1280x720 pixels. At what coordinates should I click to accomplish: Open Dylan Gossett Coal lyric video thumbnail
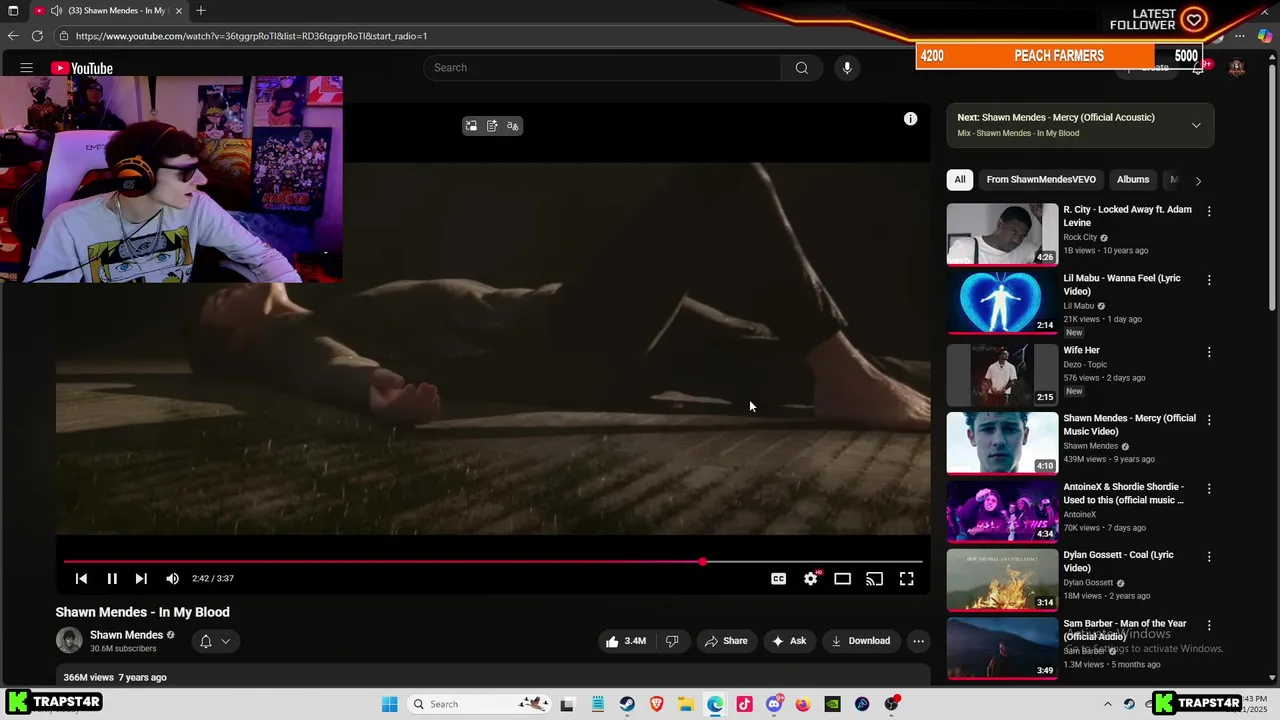(x=1002, y=579)
